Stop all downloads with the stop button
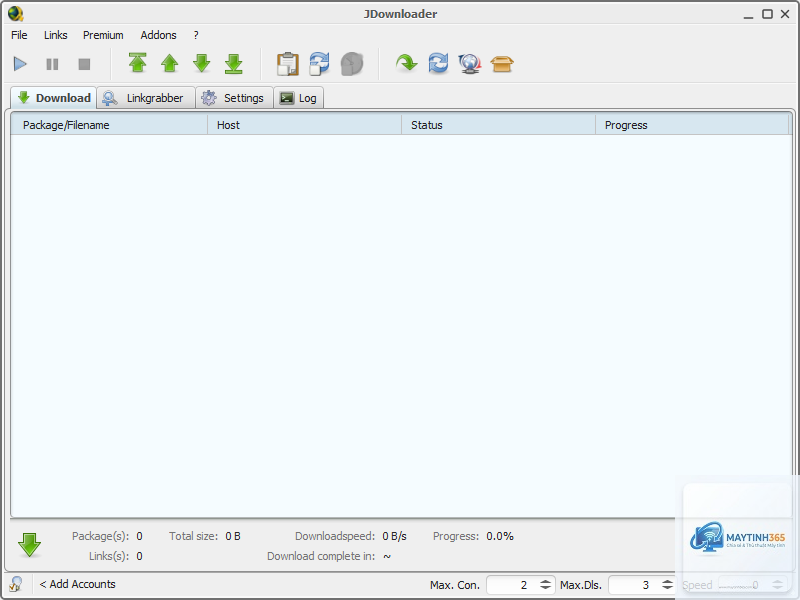 [84, 64]
